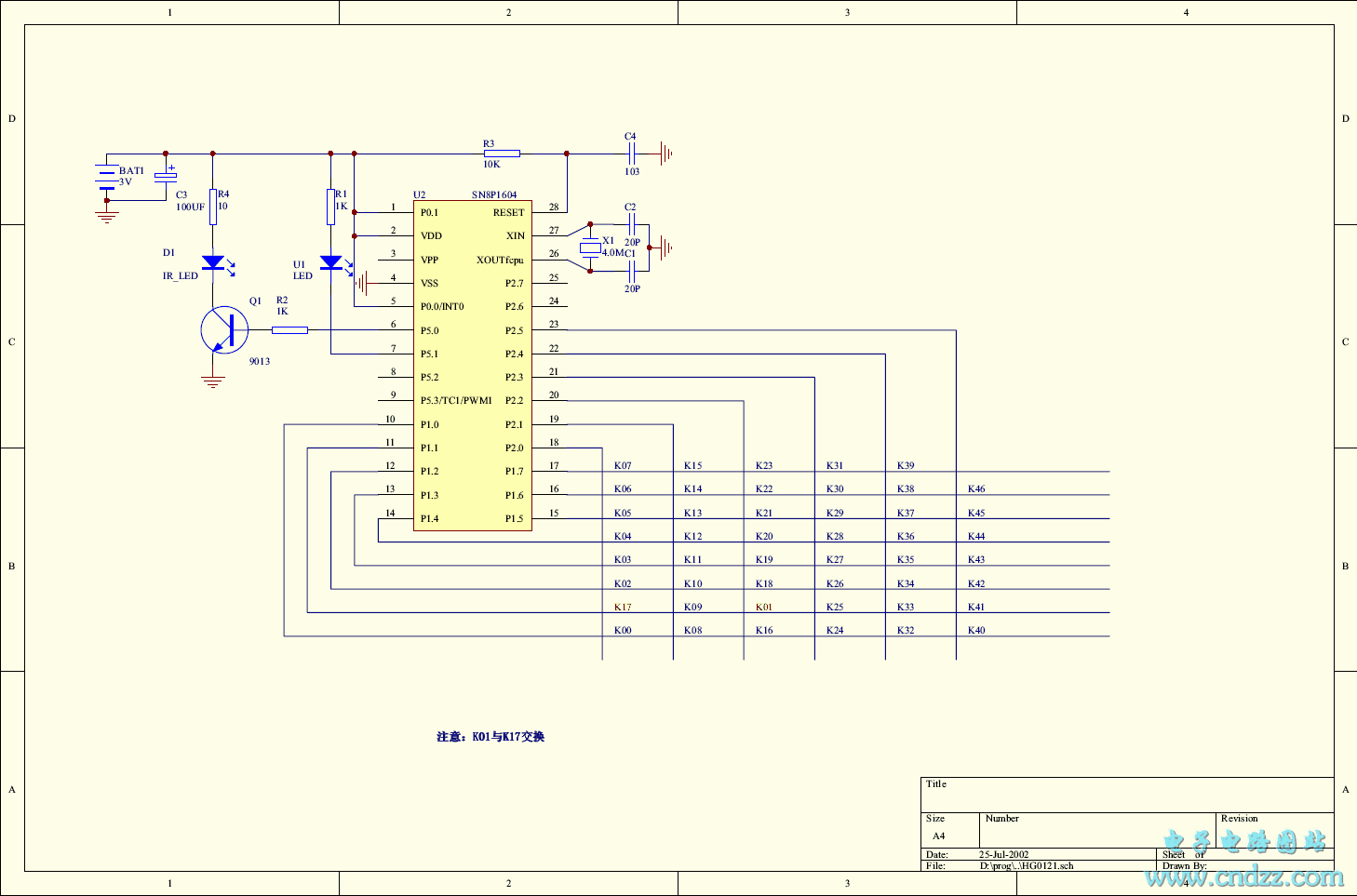The image size is (1357, 896).
Task: Select the U1 LED diode symbol
Action: point(331,263)
